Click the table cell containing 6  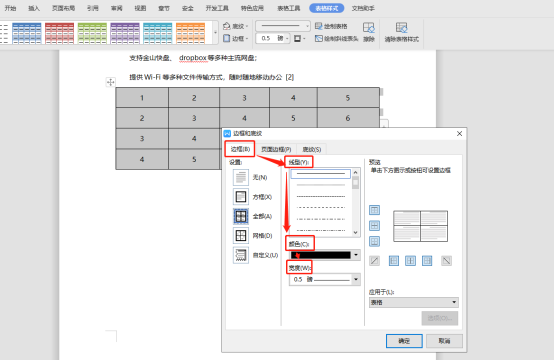click(348, 118)
